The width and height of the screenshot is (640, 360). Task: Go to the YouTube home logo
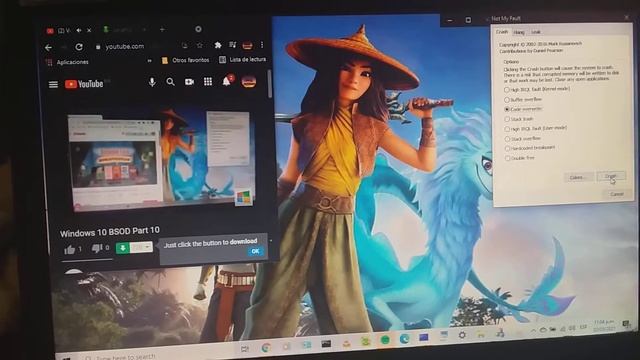(x=84, y=84)
